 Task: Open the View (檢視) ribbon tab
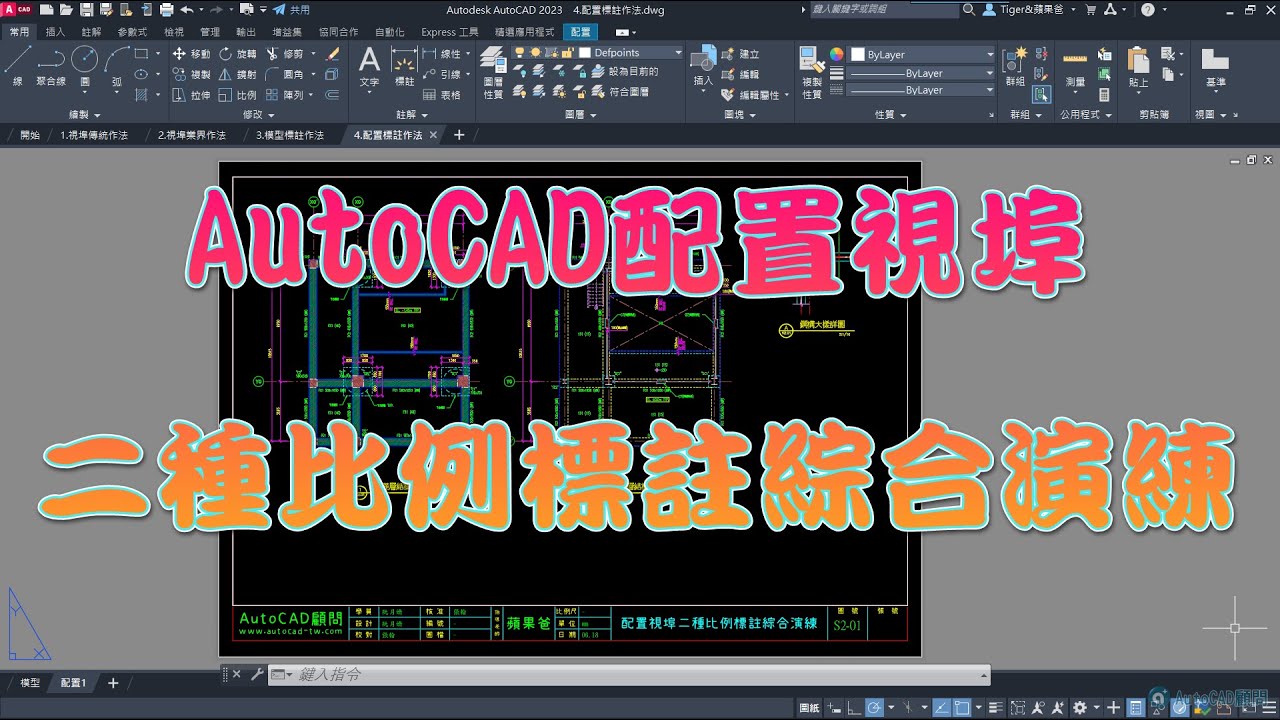[x=174, y=32]
